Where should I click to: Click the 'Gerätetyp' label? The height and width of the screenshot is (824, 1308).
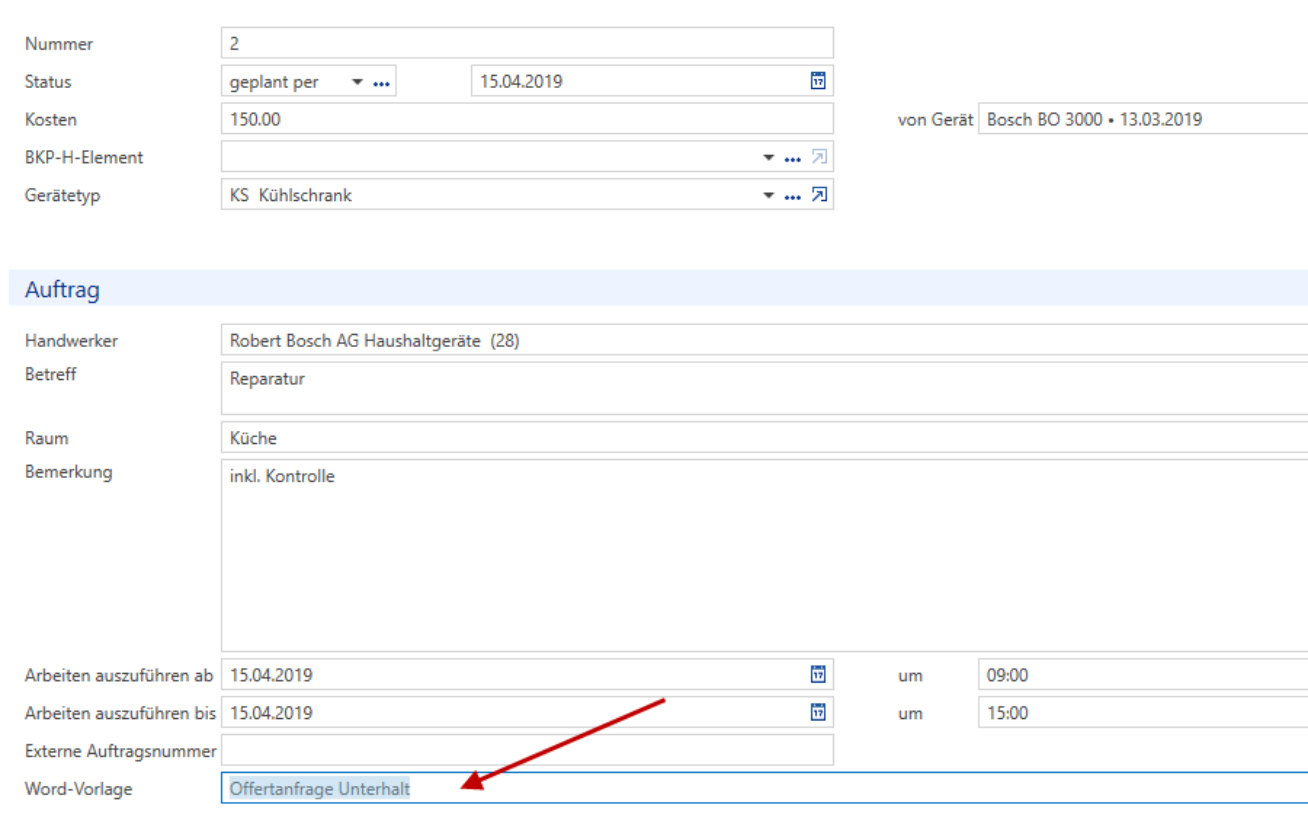click(x=62, y=195)
